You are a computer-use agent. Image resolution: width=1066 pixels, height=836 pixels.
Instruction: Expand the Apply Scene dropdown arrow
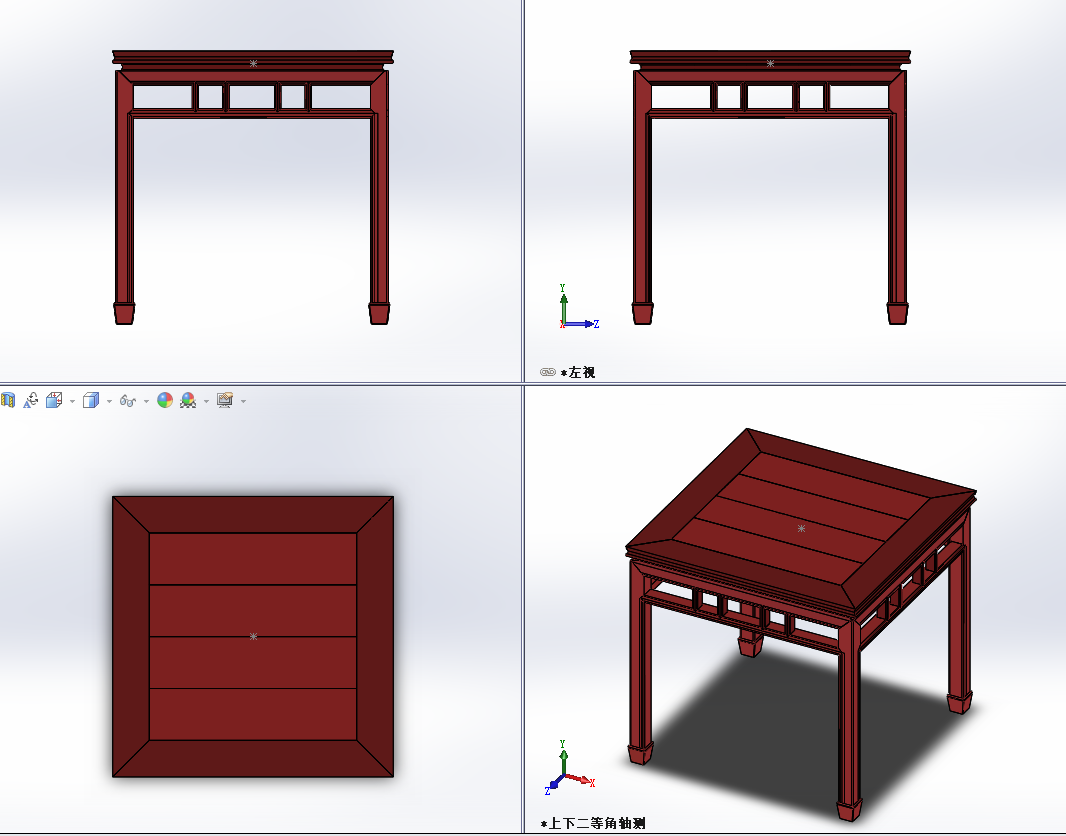tap(206, 402)
